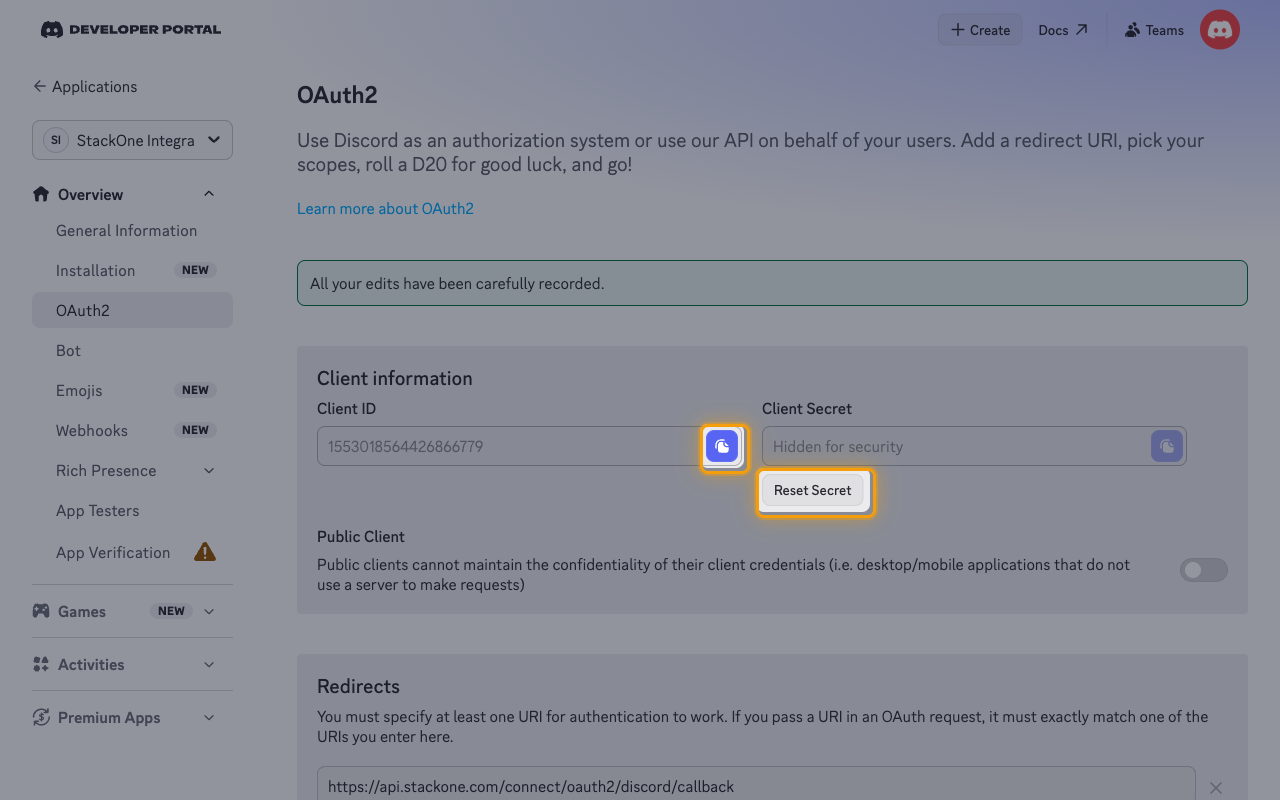Click the Games controller icon
The height and width of the screenshot is (800, 1280).
pyautogui.click(x=41, y=611)
